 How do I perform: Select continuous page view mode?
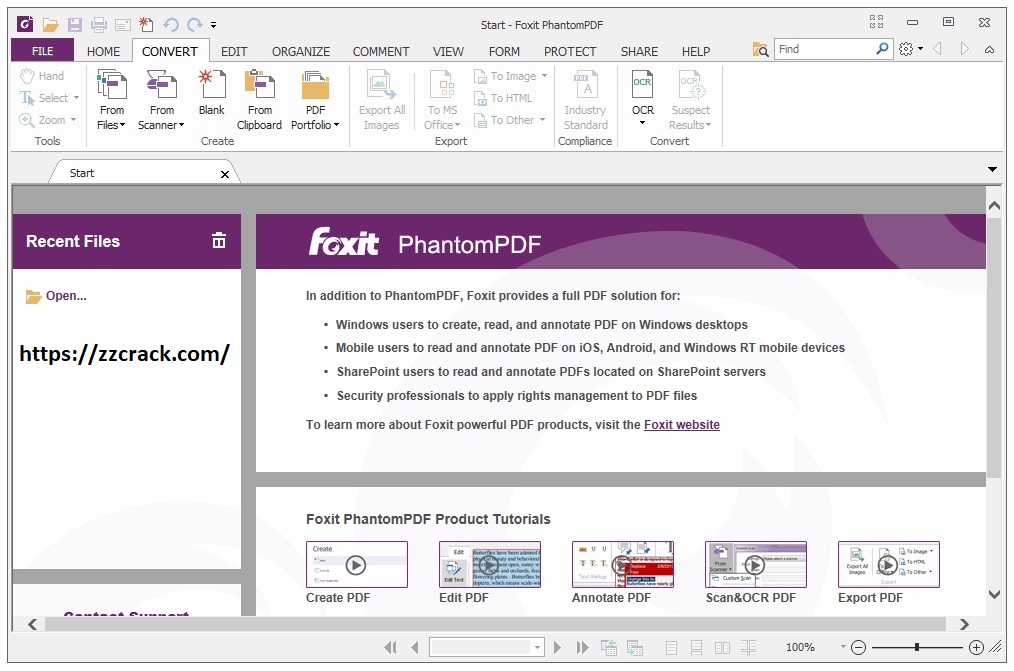(696, 647)
